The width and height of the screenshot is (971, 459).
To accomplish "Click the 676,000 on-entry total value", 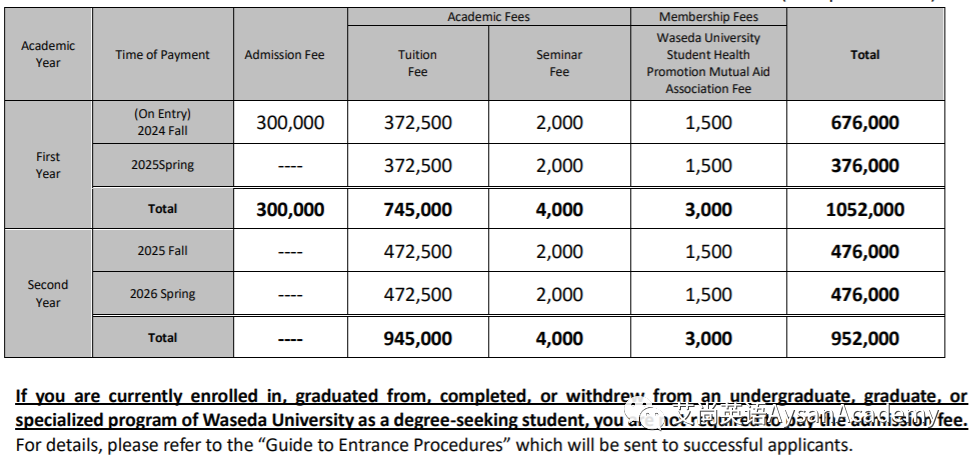I will point(865,122).
